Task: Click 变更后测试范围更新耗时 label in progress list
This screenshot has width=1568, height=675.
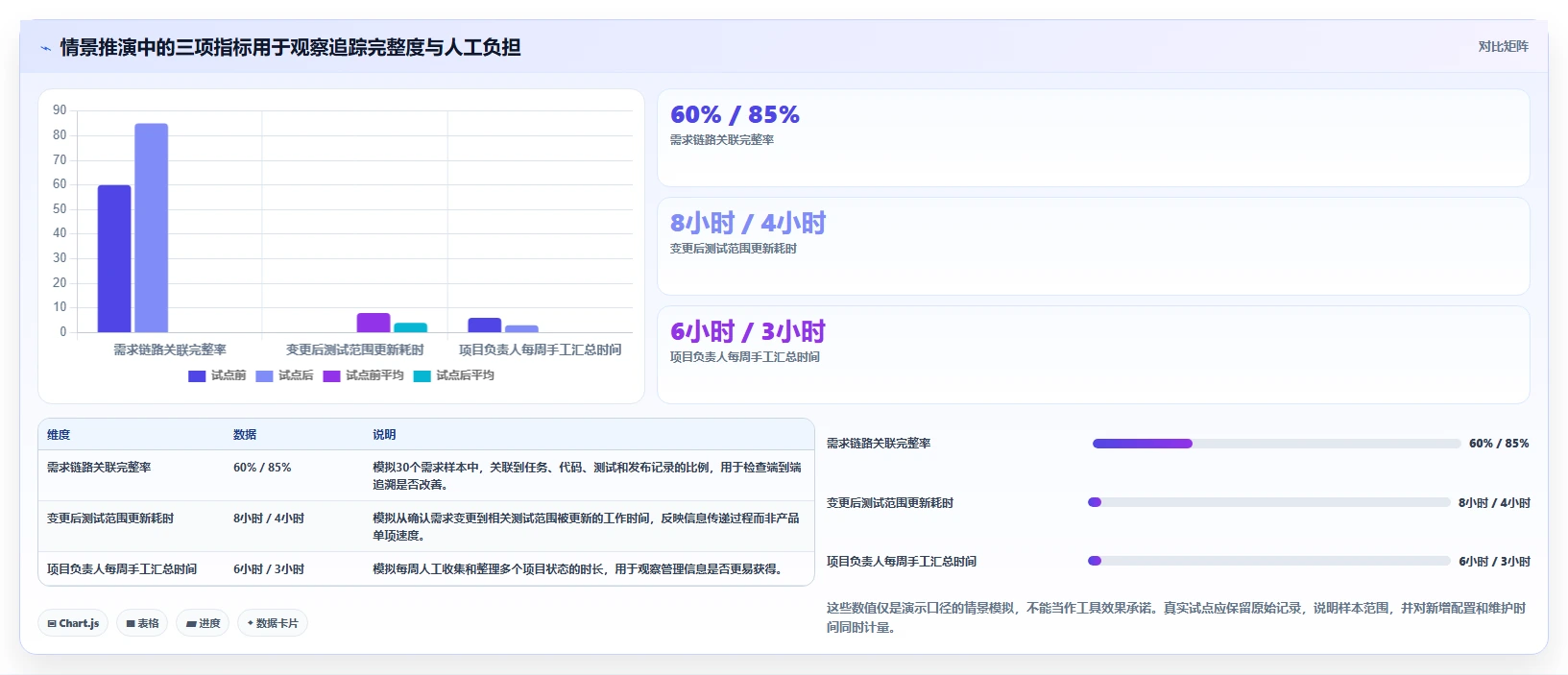Action: 890,503
